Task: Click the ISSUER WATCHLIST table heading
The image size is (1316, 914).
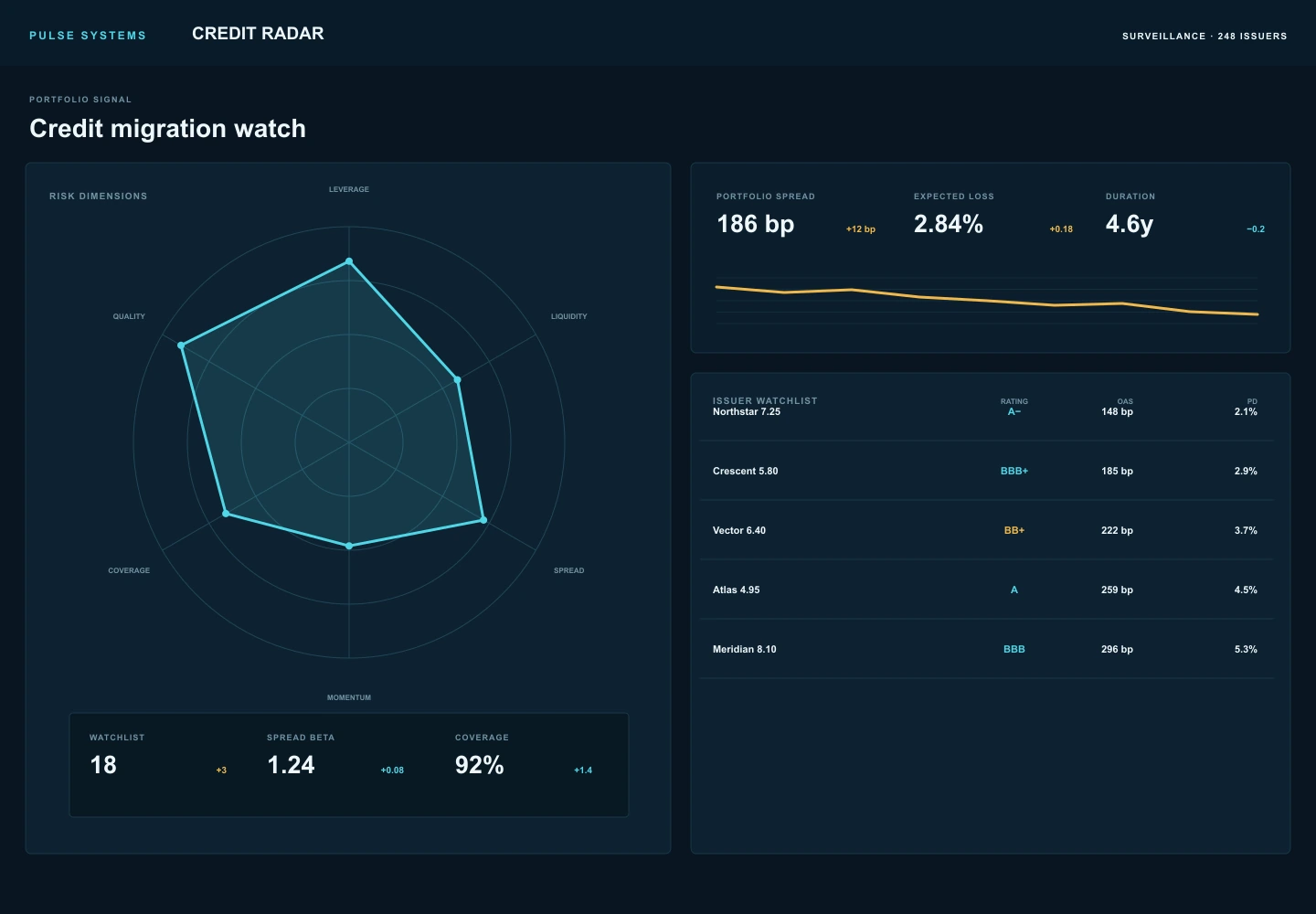Action: 765,400
